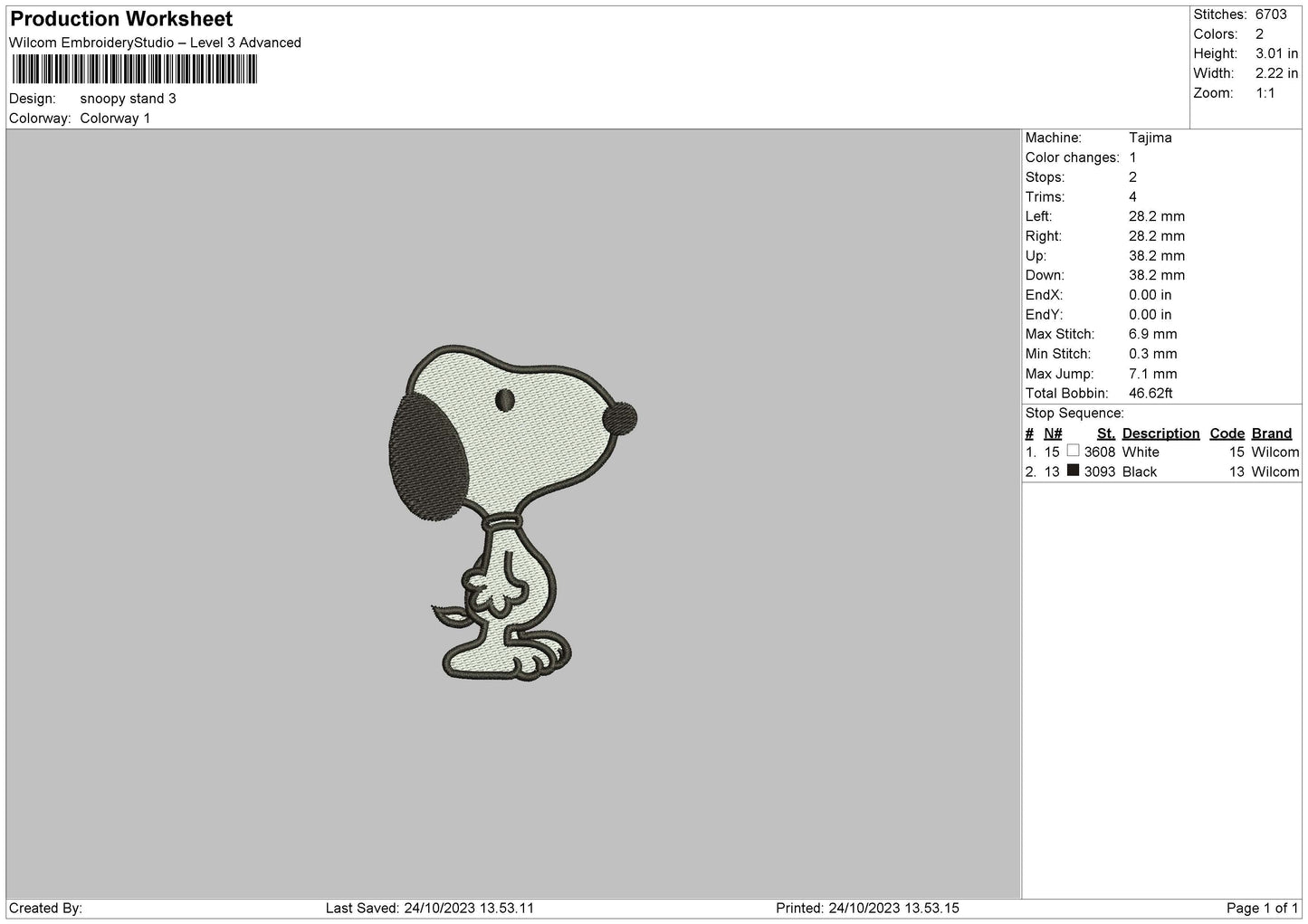Click the Up value '38.2 mm'

1157,256
